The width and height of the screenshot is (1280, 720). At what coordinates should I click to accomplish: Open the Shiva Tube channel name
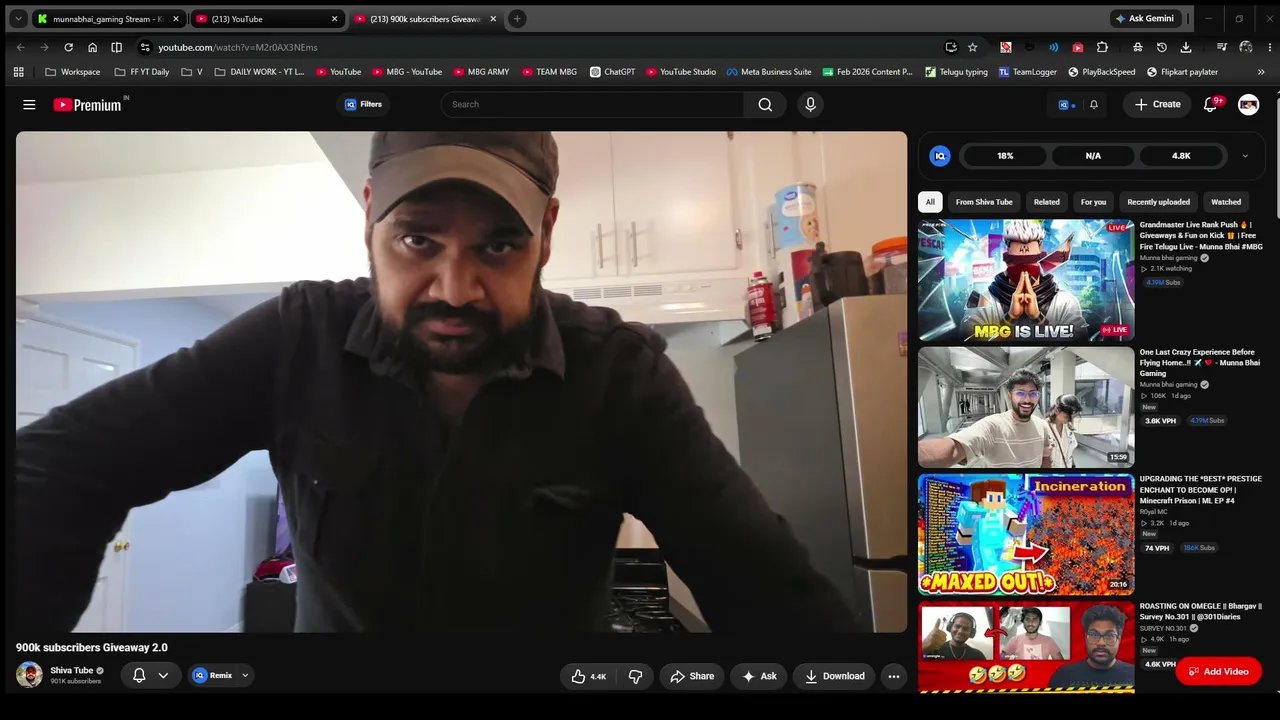tap(72, 670)
